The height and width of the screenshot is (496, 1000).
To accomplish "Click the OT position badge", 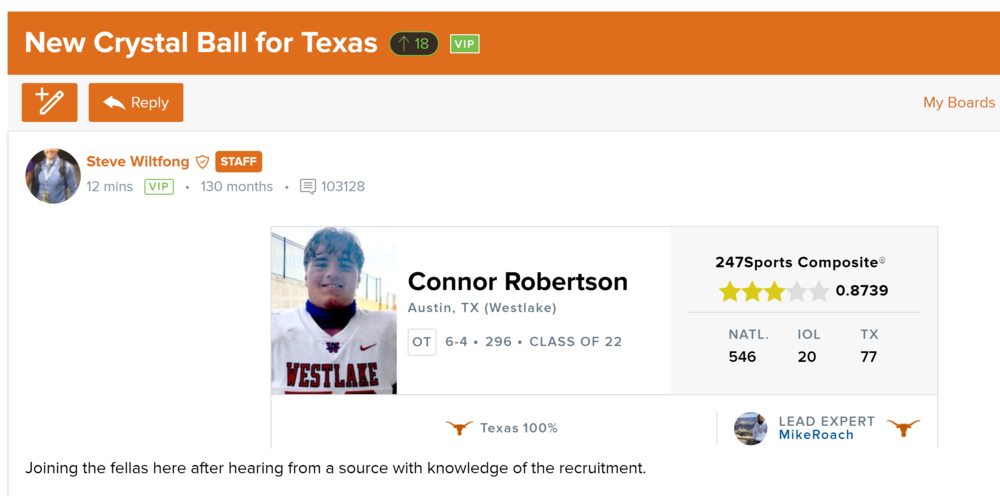I will [422, 342].
